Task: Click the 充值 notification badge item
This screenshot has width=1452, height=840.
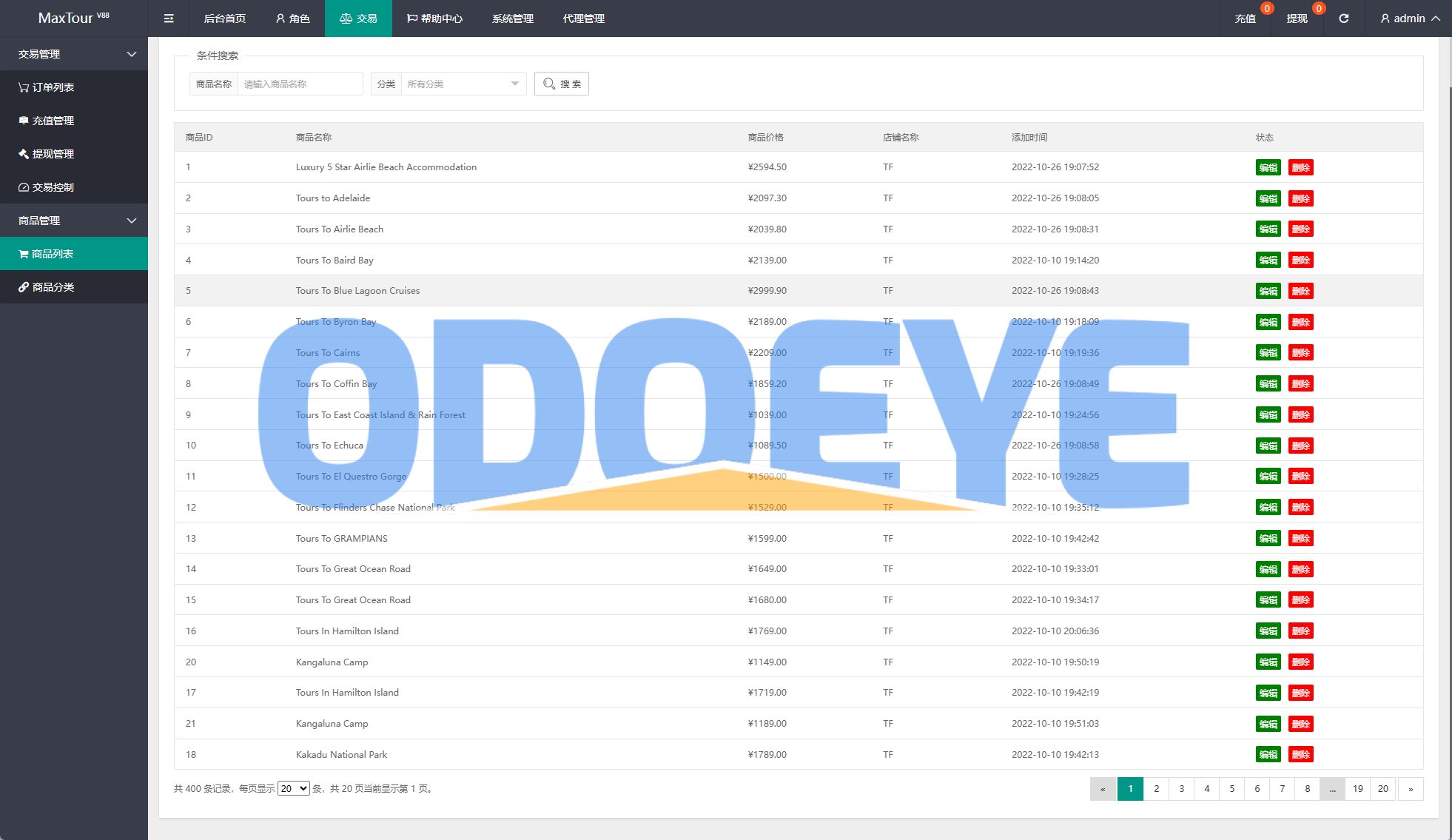Action: 1246,19
